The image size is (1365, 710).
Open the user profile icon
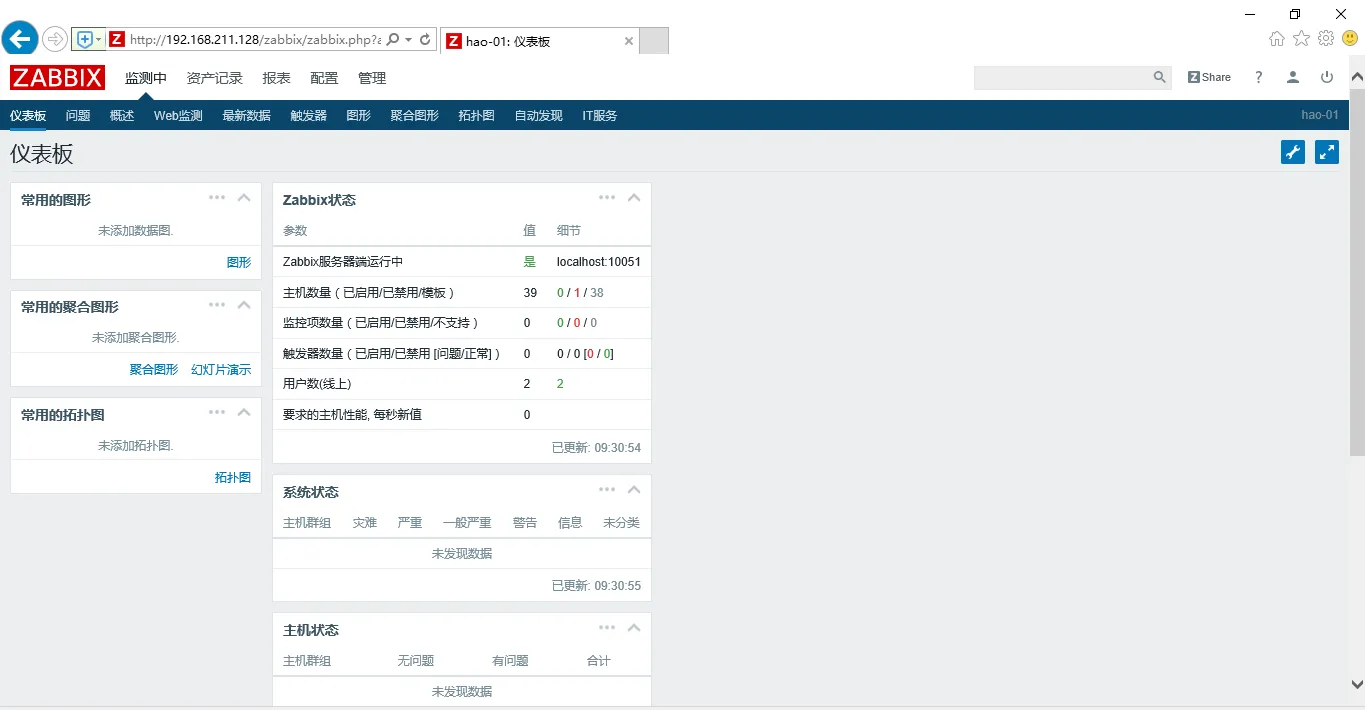pos(1293,77)
